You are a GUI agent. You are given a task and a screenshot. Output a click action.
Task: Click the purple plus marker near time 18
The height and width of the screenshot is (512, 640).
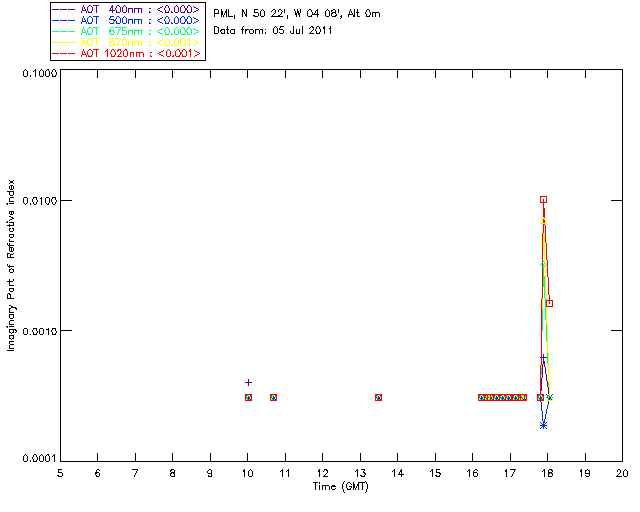click(543, 358)
